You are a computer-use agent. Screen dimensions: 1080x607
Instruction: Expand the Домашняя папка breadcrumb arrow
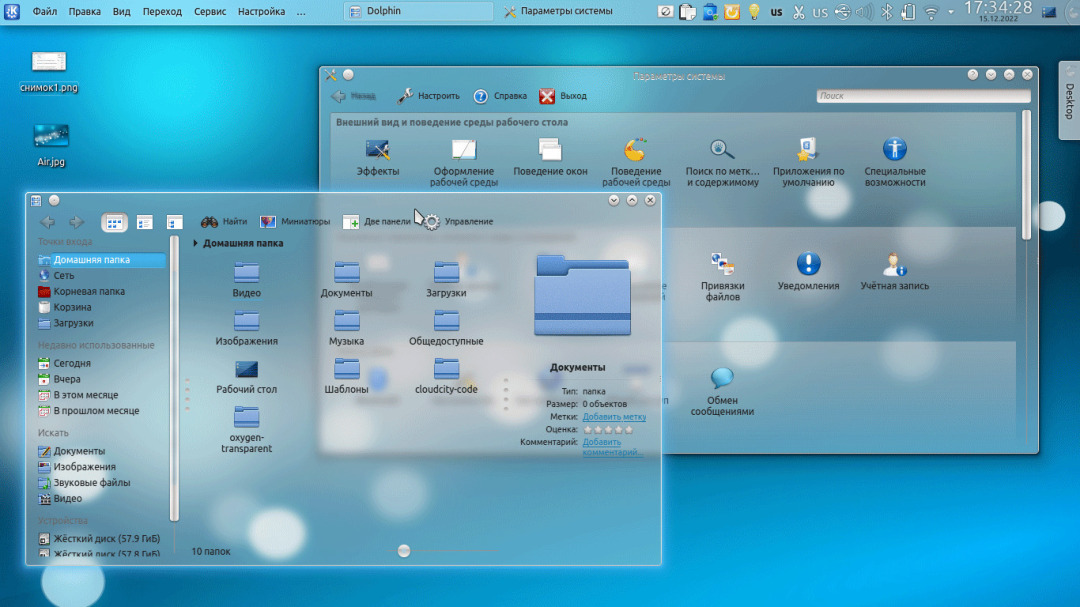pos(196,243)
